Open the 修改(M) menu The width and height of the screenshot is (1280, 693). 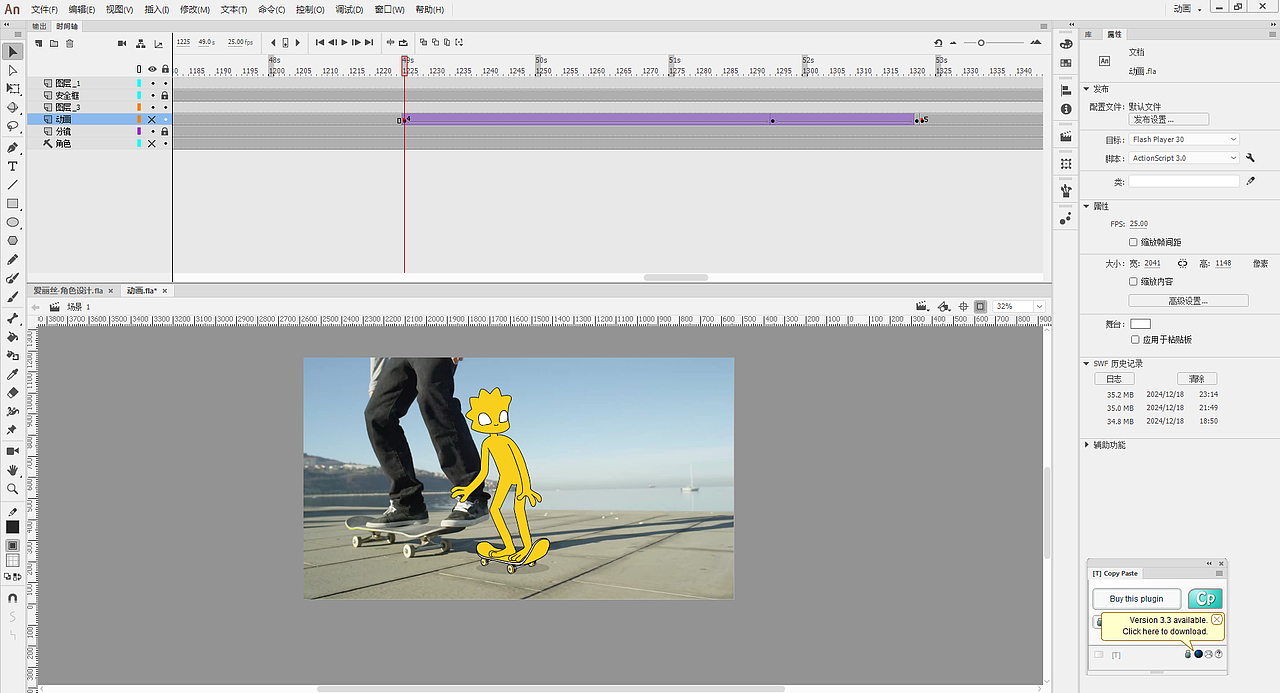coord(195,9)
